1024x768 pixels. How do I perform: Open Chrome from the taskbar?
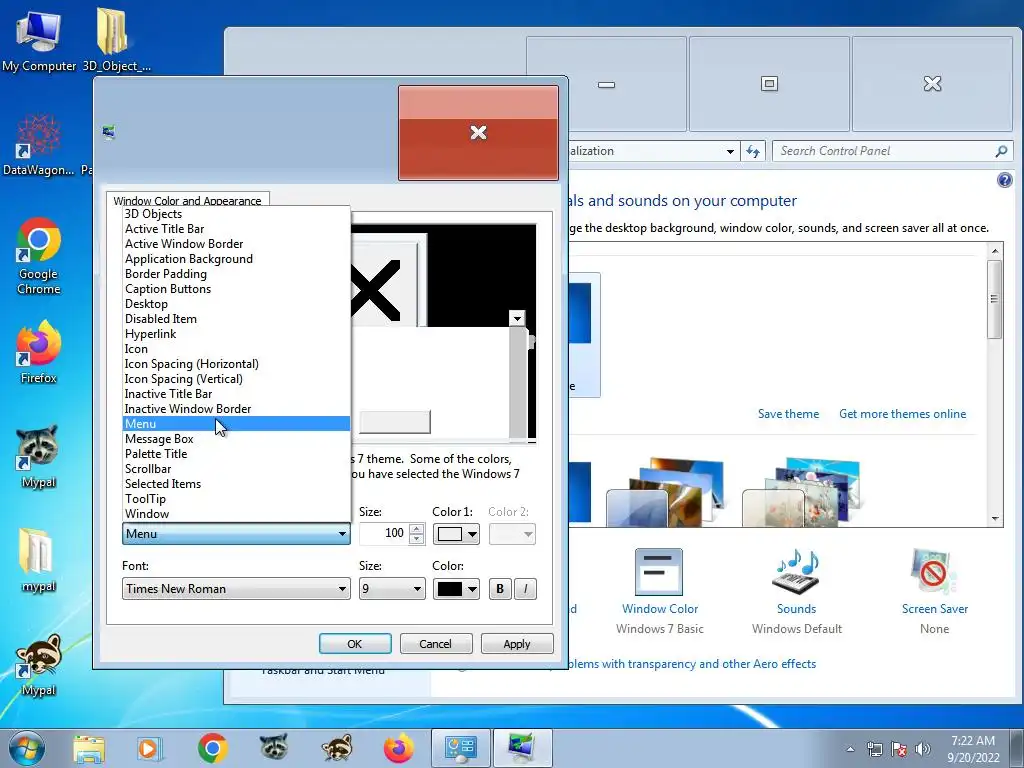point(212,748)
